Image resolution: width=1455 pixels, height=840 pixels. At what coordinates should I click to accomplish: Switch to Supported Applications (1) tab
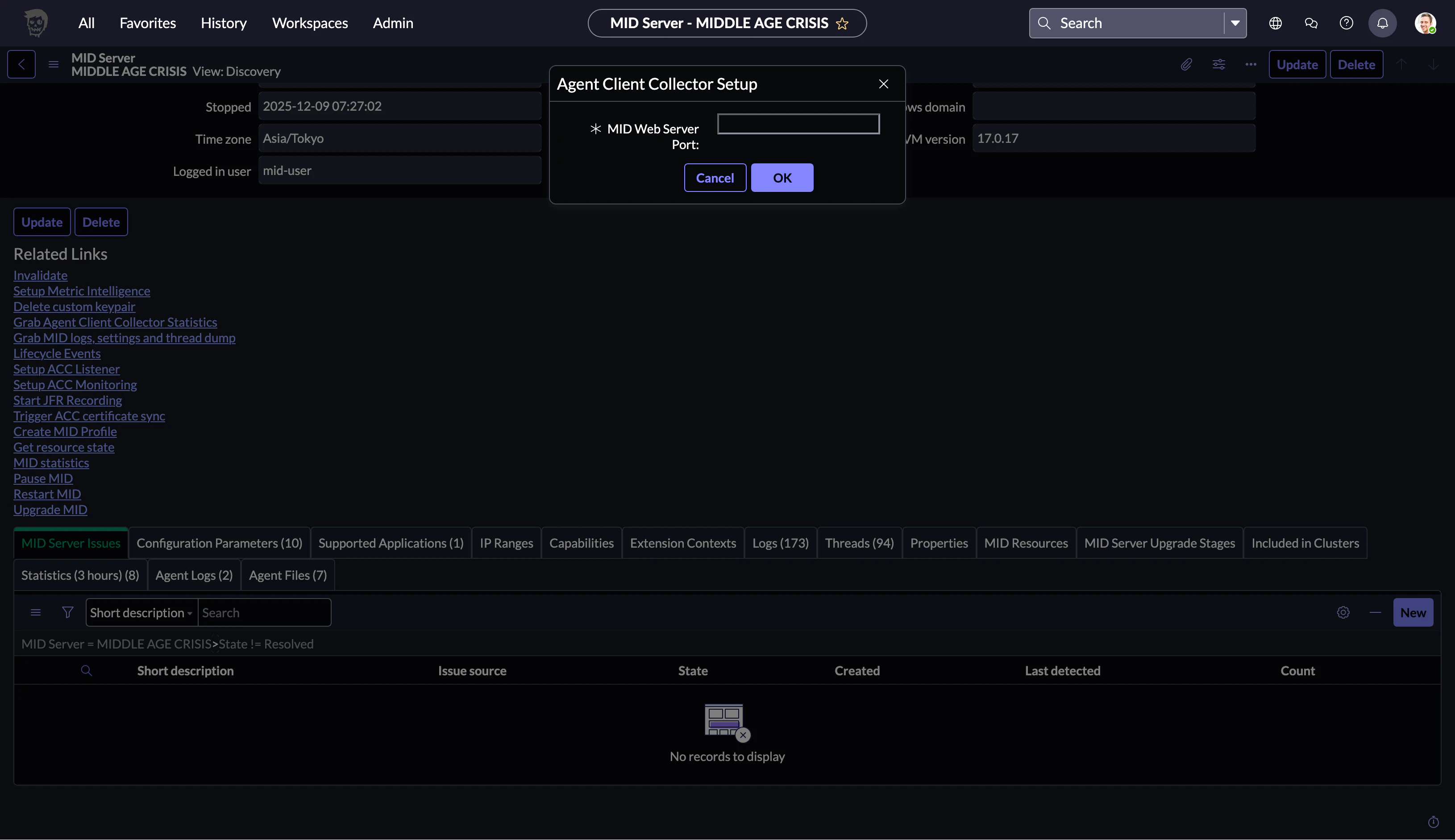391,543
